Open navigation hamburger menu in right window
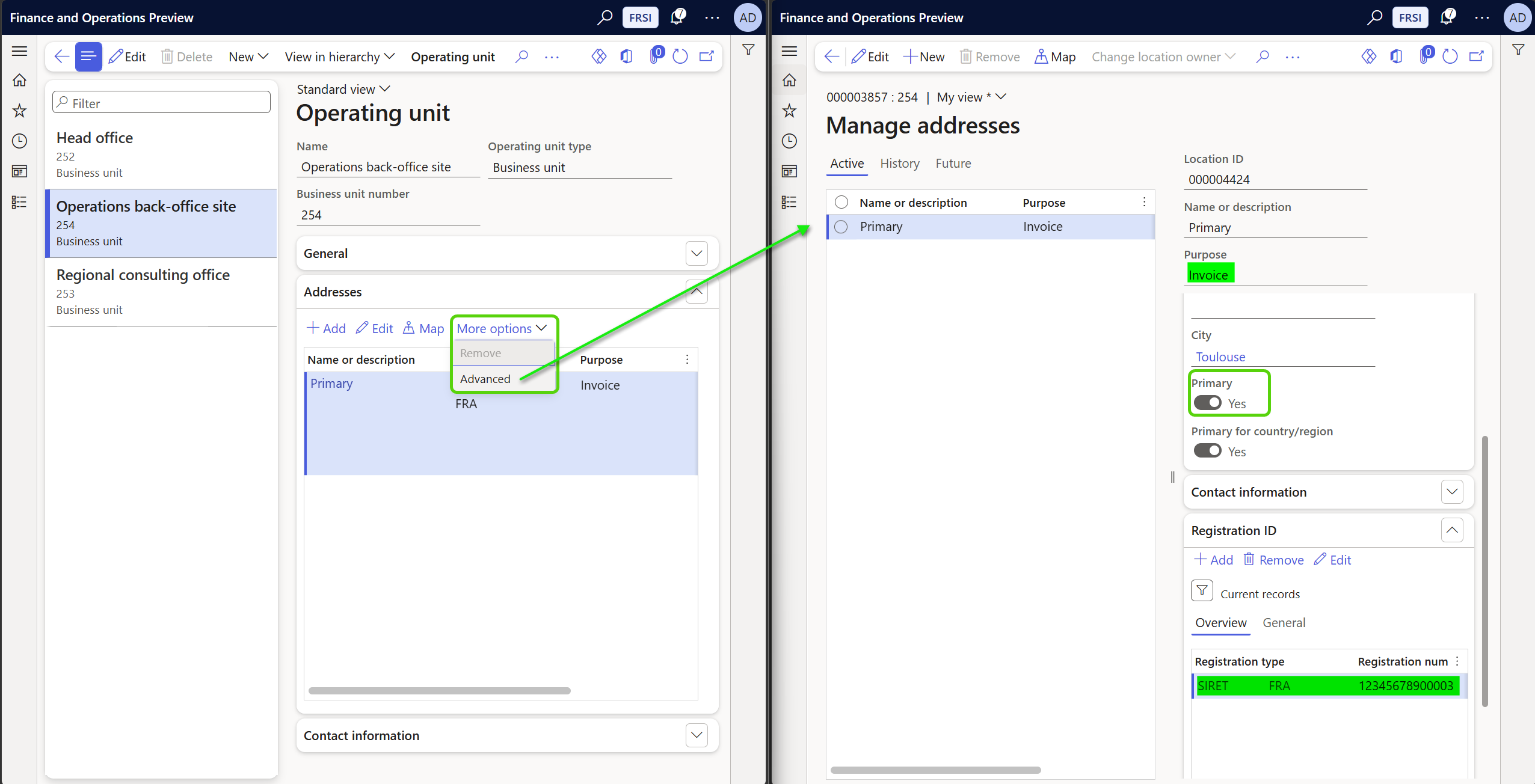Image resolution: width=1535 pixels, height=784 pixels. tap(789, 51)
